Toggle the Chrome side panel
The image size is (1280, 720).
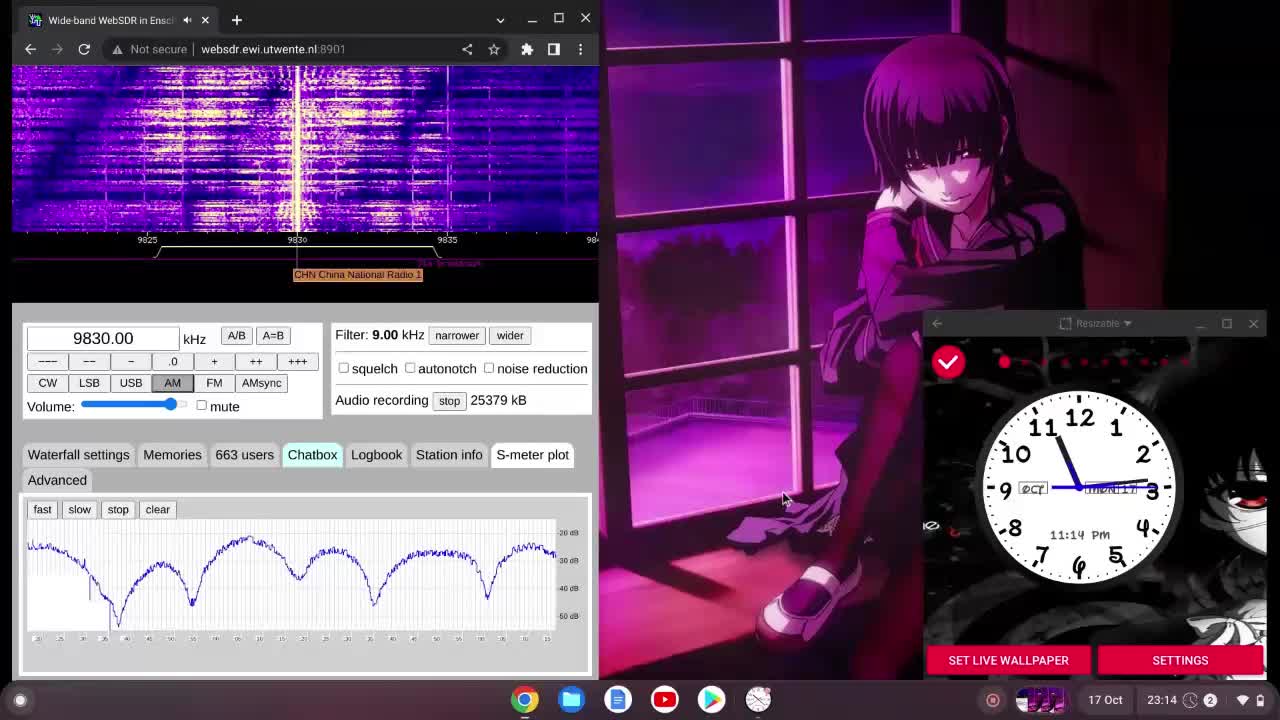(x=554, y=49)
